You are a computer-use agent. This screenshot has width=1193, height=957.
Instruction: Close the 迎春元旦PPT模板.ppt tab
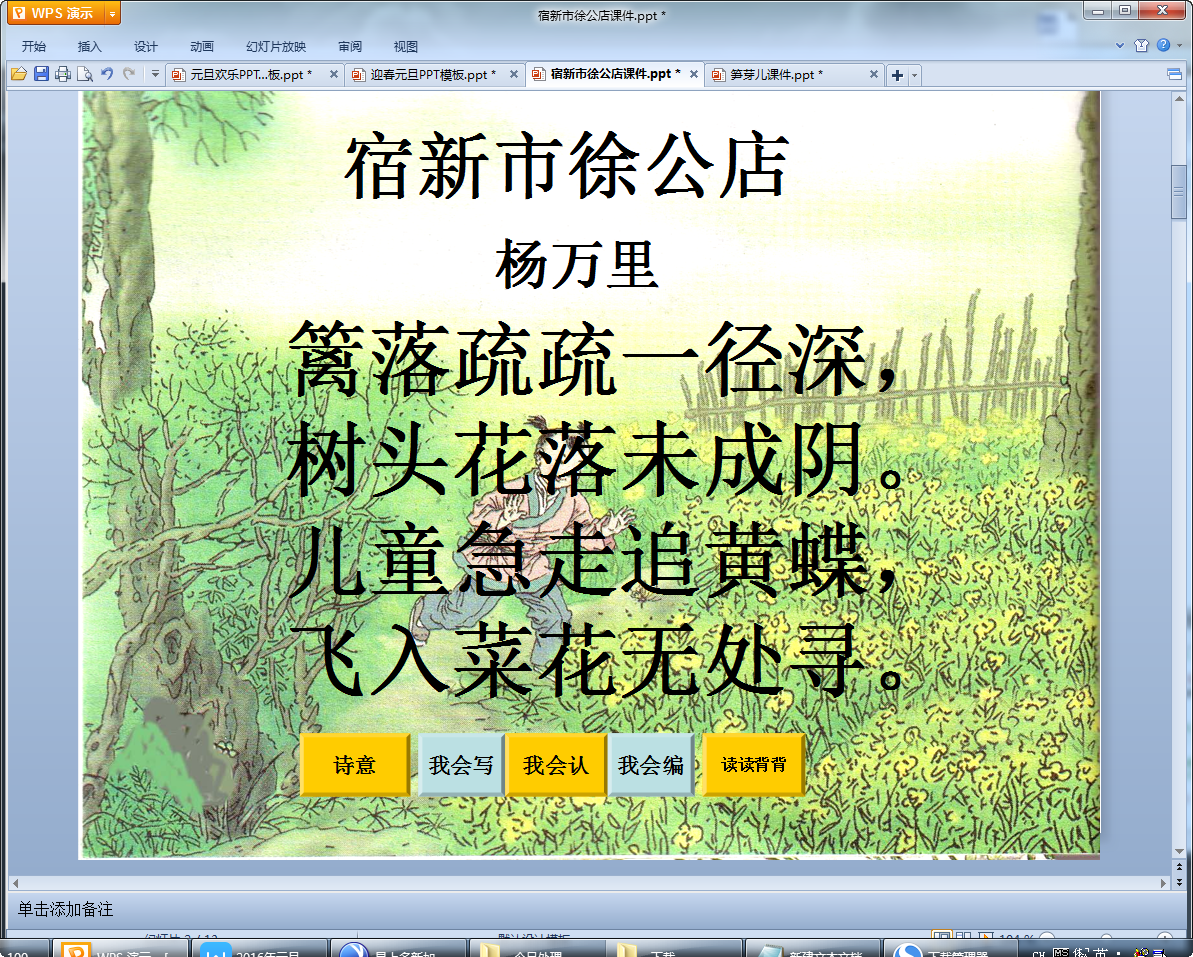(x=514, y=74)
